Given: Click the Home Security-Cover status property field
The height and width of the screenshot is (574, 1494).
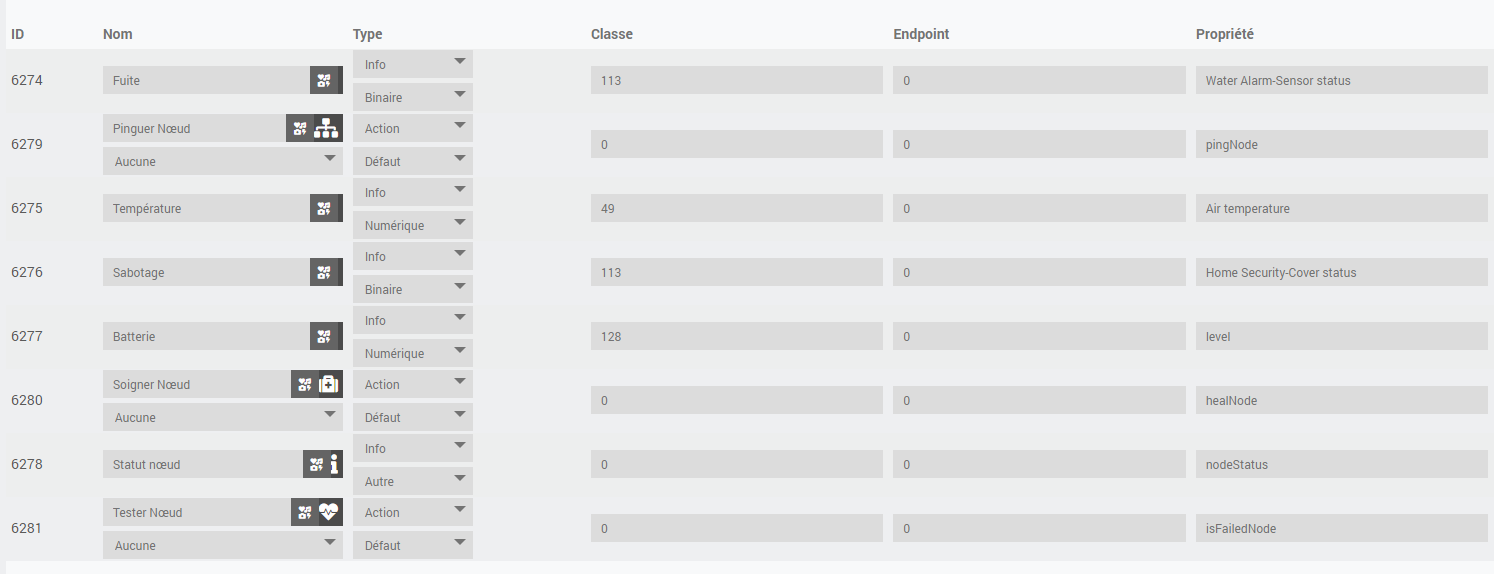Looking at the screenshot, I should [1342, 272].
